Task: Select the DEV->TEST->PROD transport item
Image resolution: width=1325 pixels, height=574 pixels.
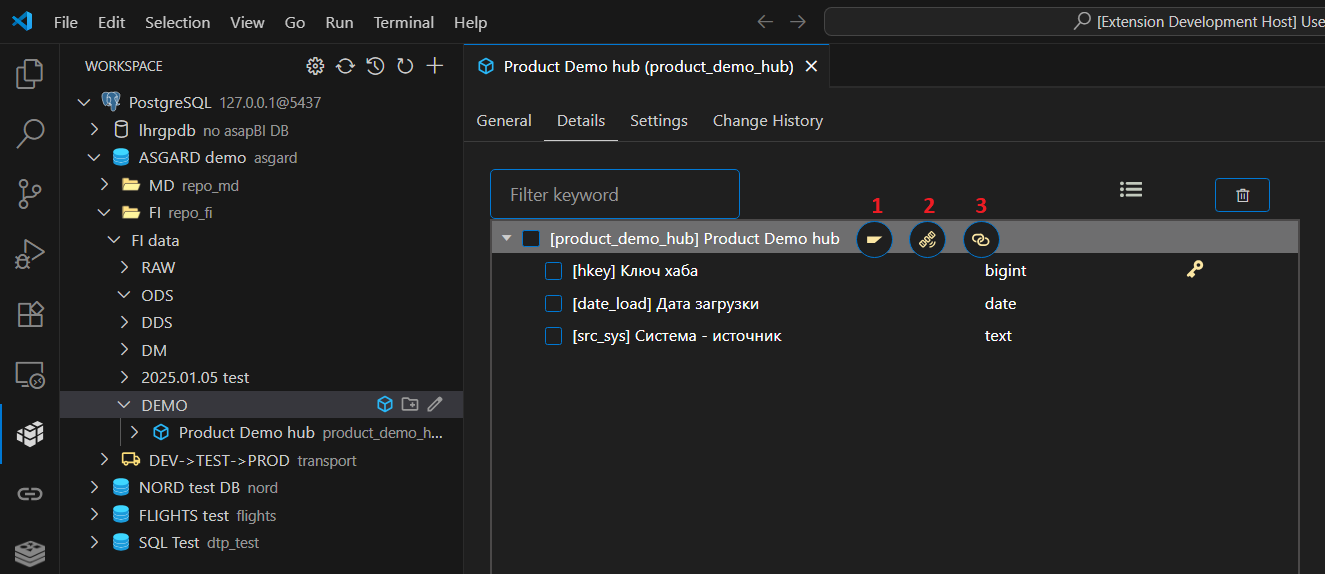Action: [x=219, y=460]
